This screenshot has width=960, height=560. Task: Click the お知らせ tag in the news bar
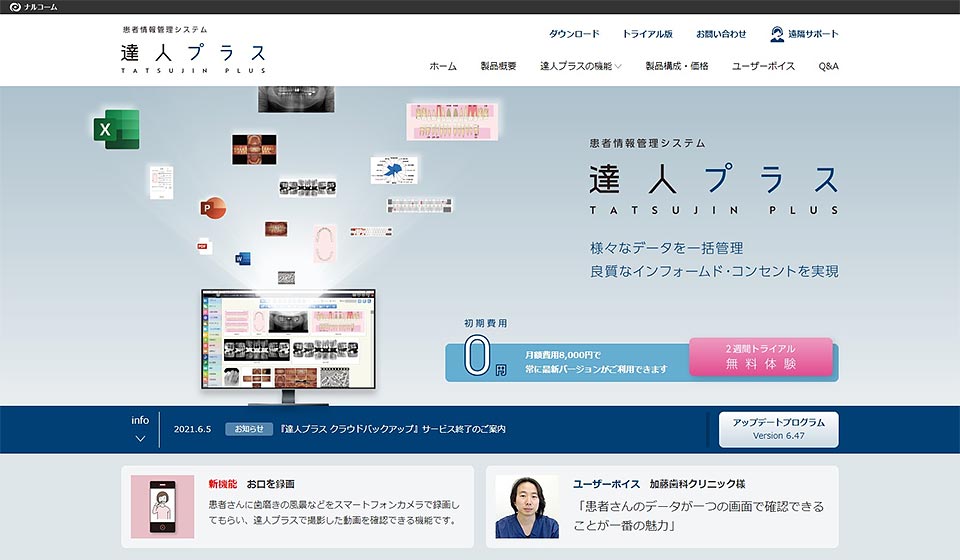tap(249, 429)
